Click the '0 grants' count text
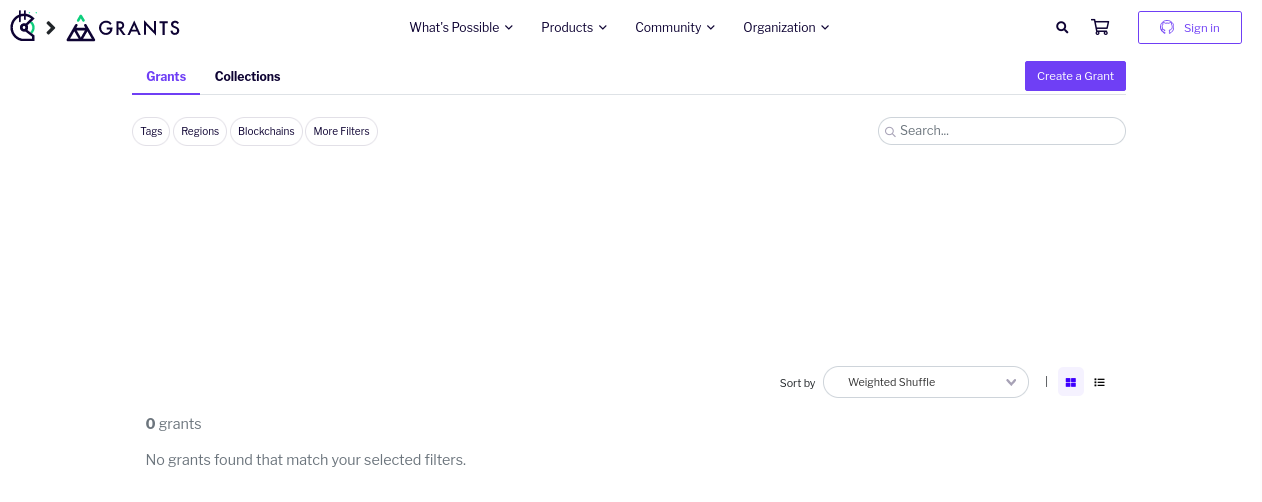This screenshot has width=1262, height=502. click(x=174, y=424)
